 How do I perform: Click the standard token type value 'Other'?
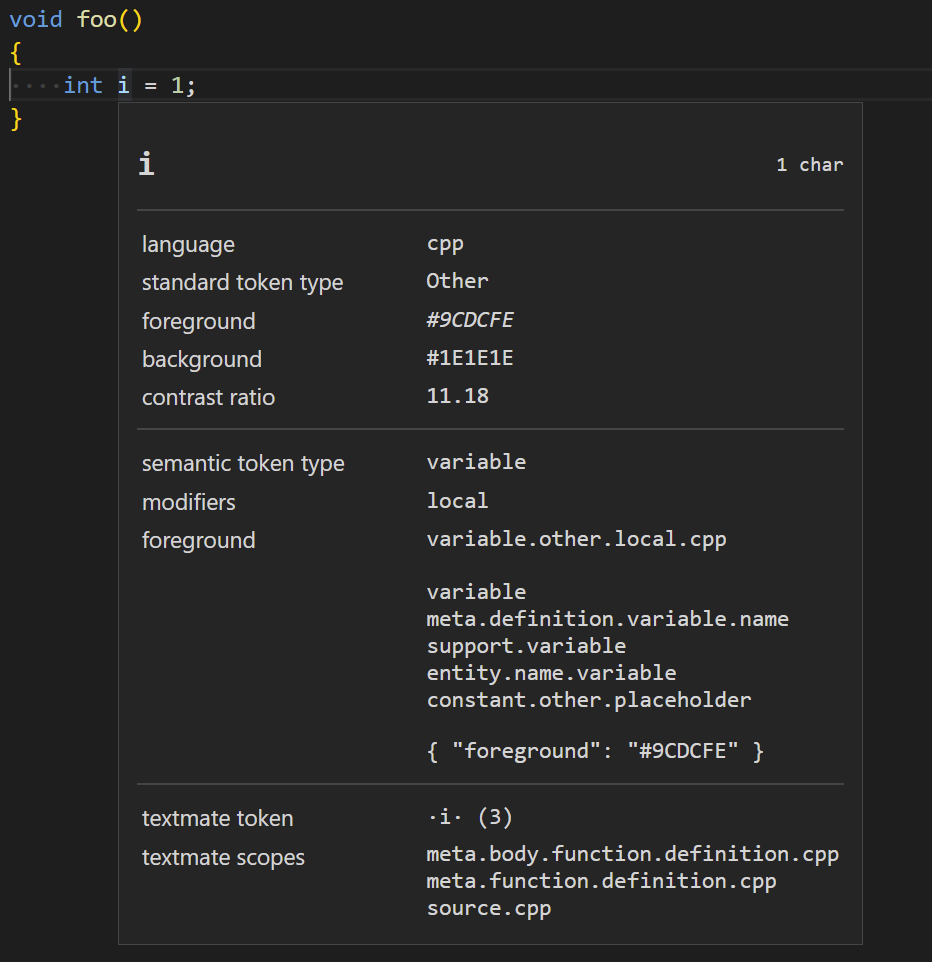(458, 281)
